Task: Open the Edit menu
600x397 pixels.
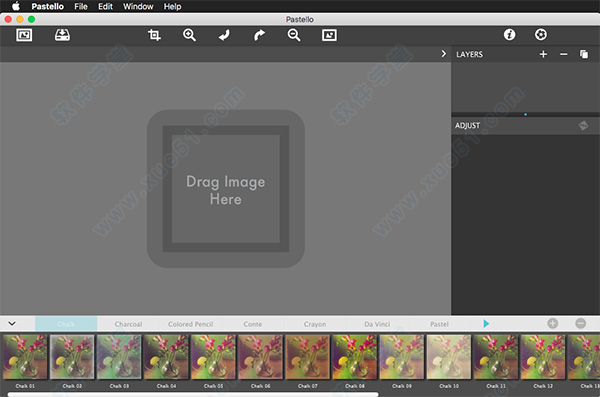Action: (x=105, y=7)
